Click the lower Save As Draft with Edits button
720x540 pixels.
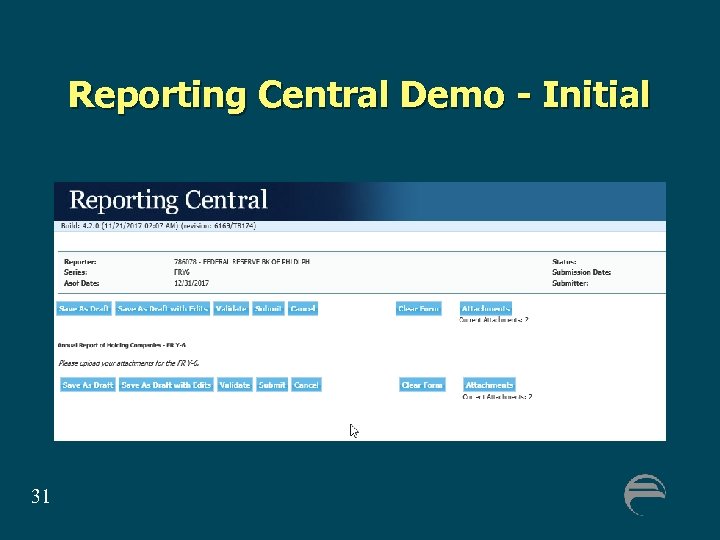pos(166,385)
